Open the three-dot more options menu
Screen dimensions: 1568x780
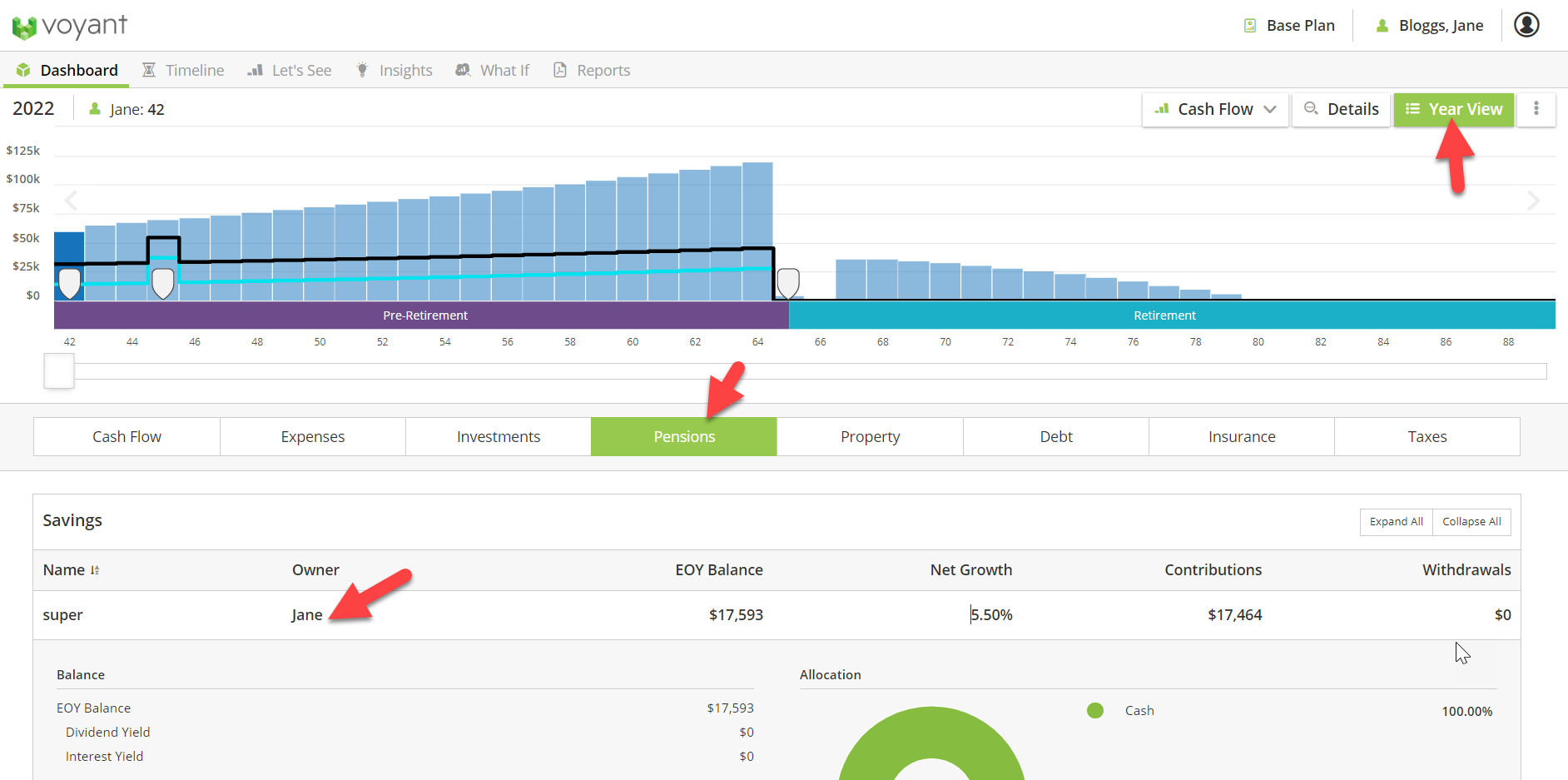(1536, 109)
